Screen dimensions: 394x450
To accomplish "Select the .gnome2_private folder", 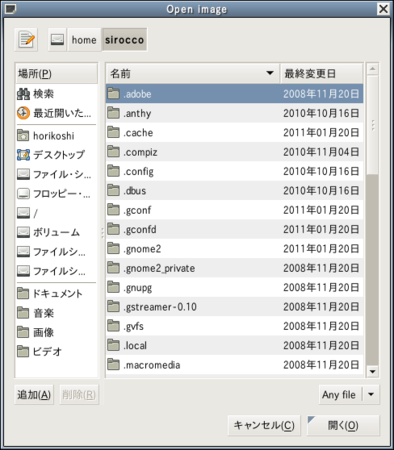I will tap(235, 268).
